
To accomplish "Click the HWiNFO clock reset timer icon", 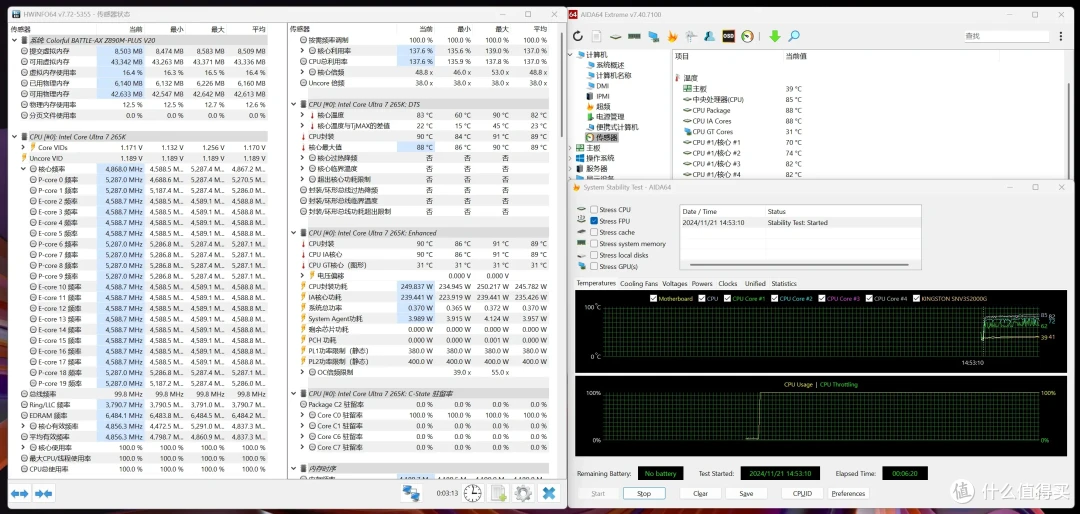I will pyautogui.click(x=472, y=493).
